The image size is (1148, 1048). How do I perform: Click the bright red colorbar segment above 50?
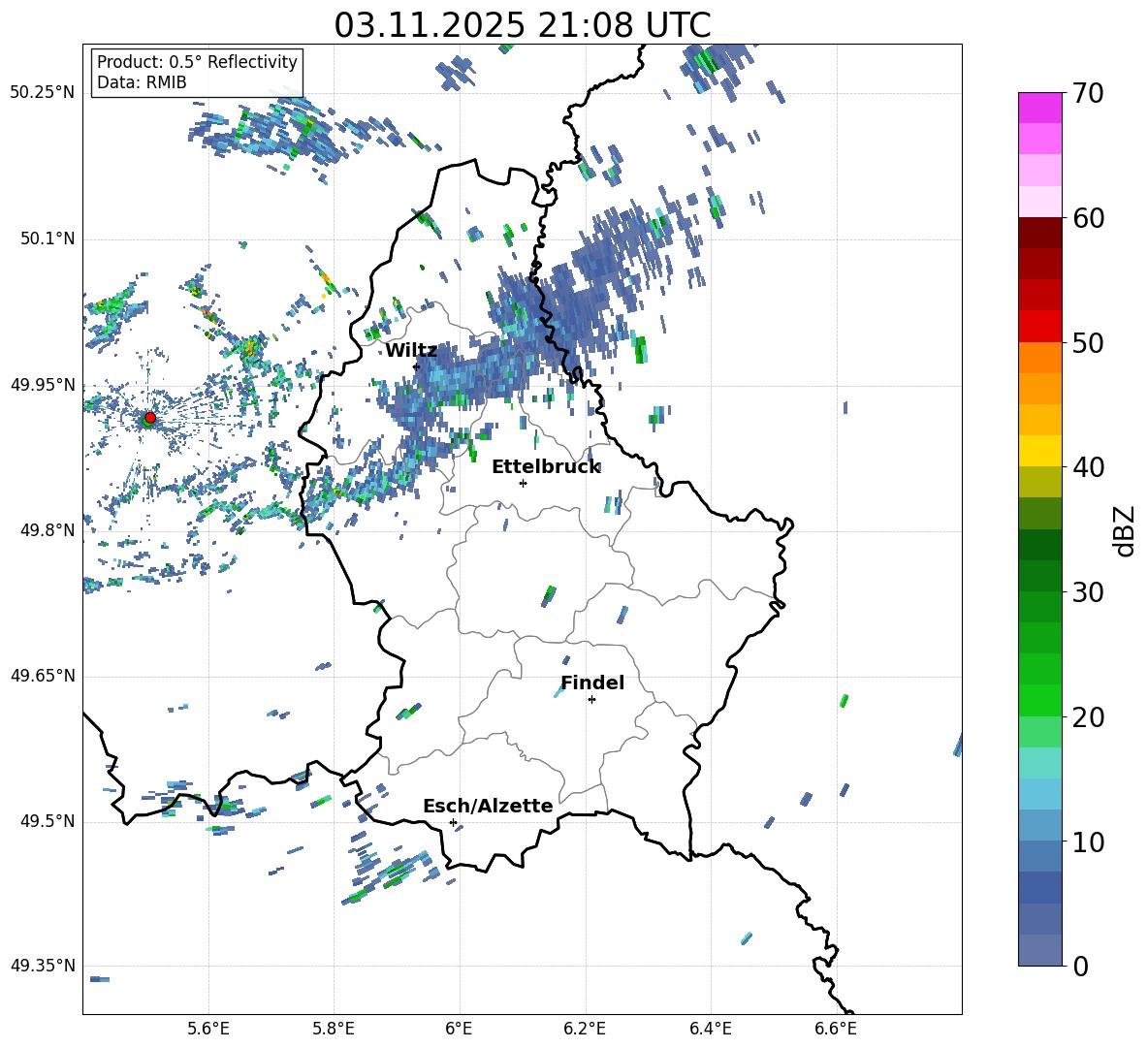[1039, 327]
